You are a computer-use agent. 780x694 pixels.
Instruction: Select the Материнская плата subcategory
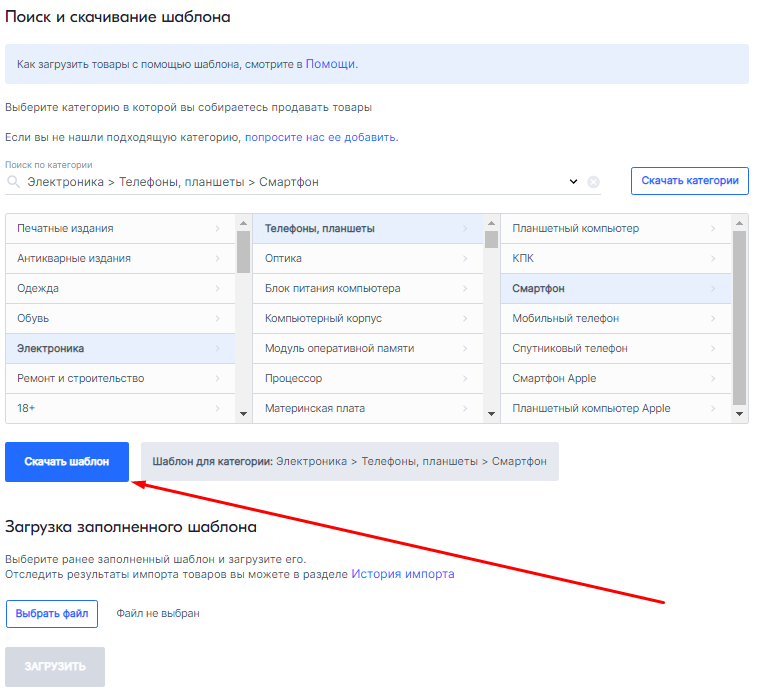click(368, 408)
